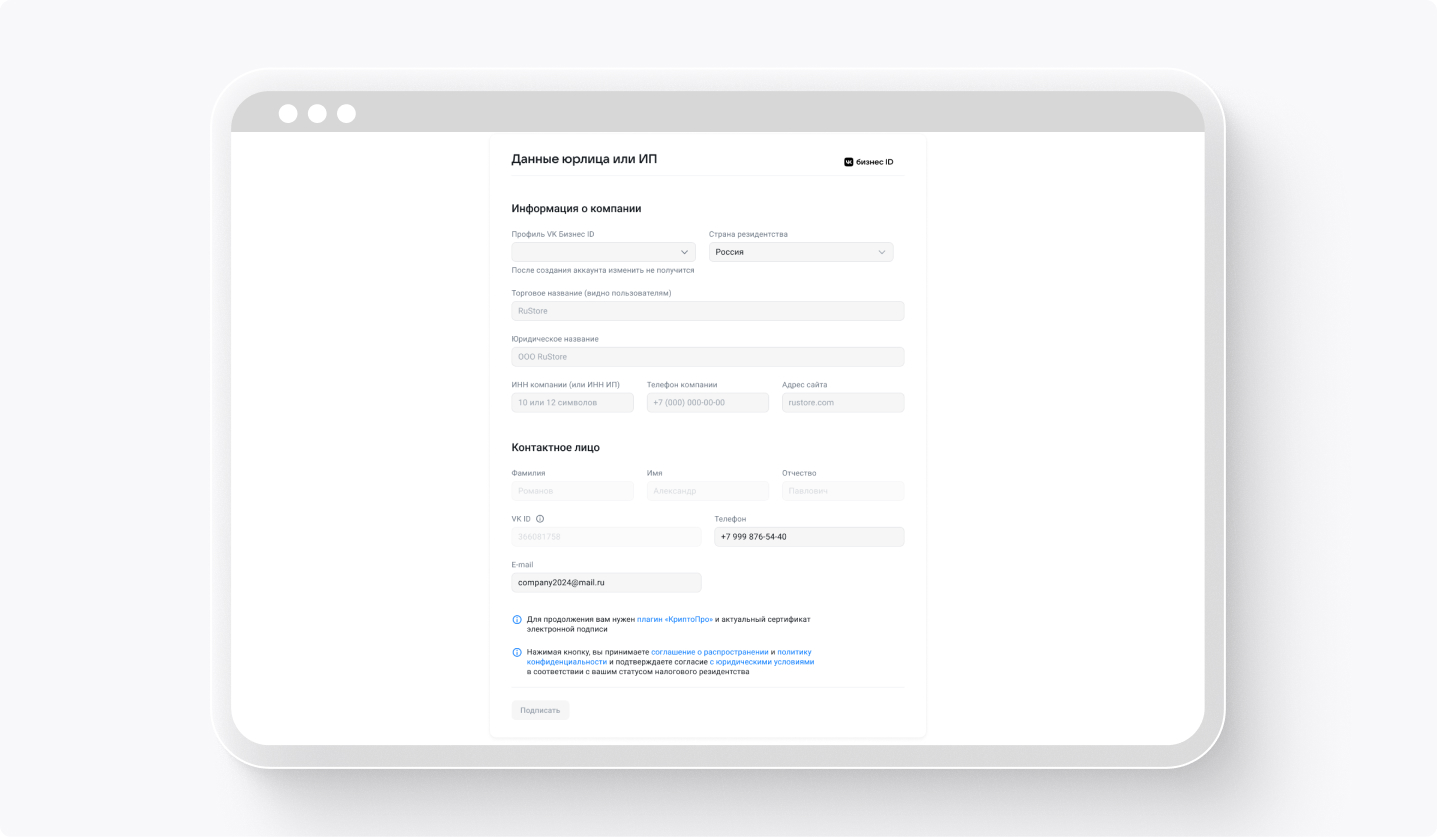Click the info icon beside the agreement notice
The width and height of the screenshot is (1437, 837).
coord(517,650)
